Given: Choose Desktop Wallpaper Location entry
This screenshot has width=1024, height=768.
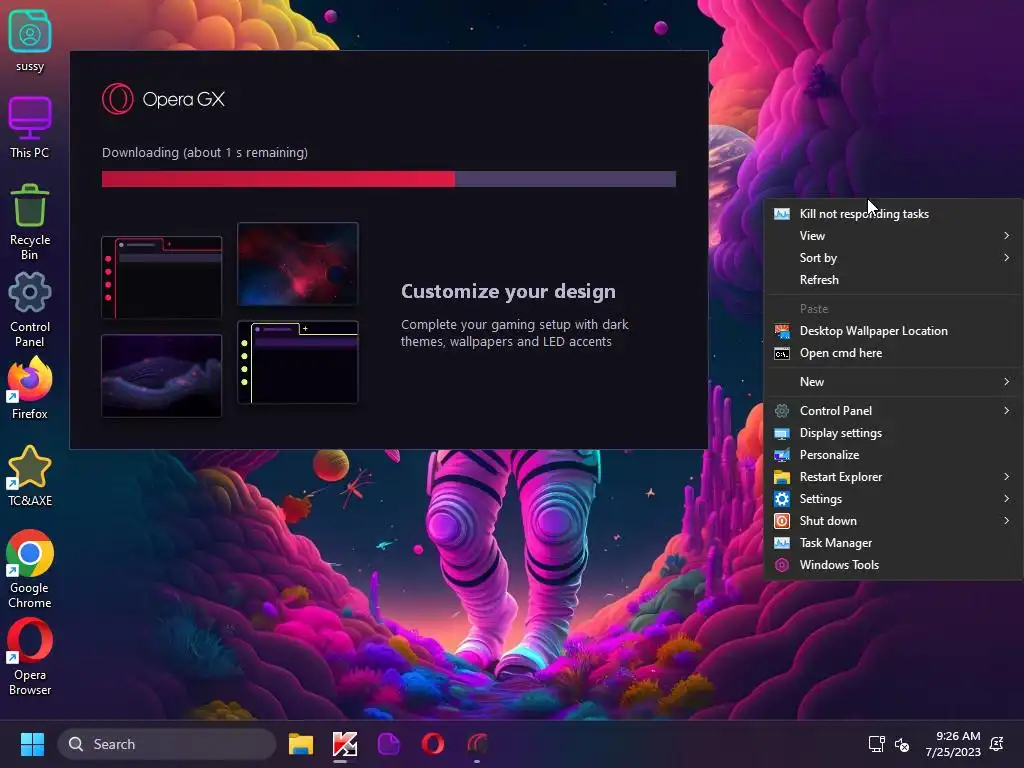Looking at the screenshot, I should coord(892,331).
